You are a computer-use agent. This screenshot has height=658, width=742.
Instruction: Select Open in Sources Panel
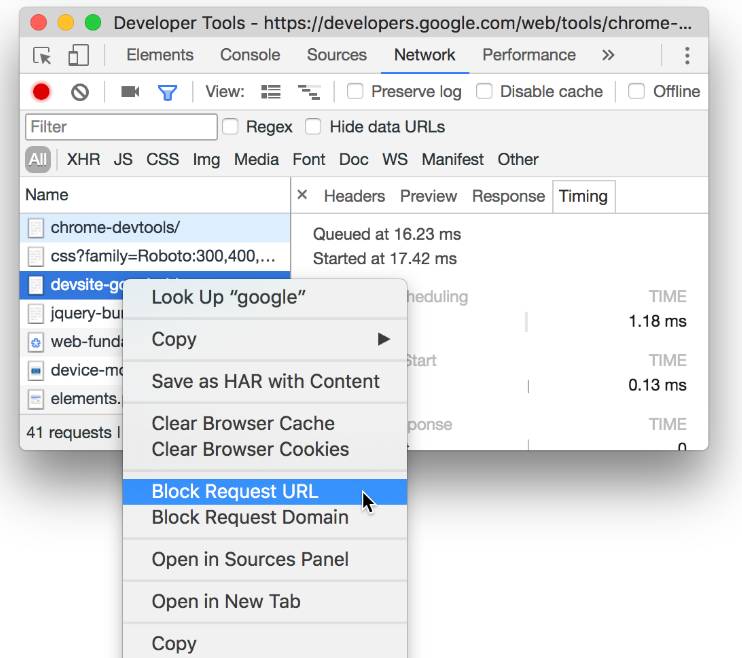coord(250,560)
